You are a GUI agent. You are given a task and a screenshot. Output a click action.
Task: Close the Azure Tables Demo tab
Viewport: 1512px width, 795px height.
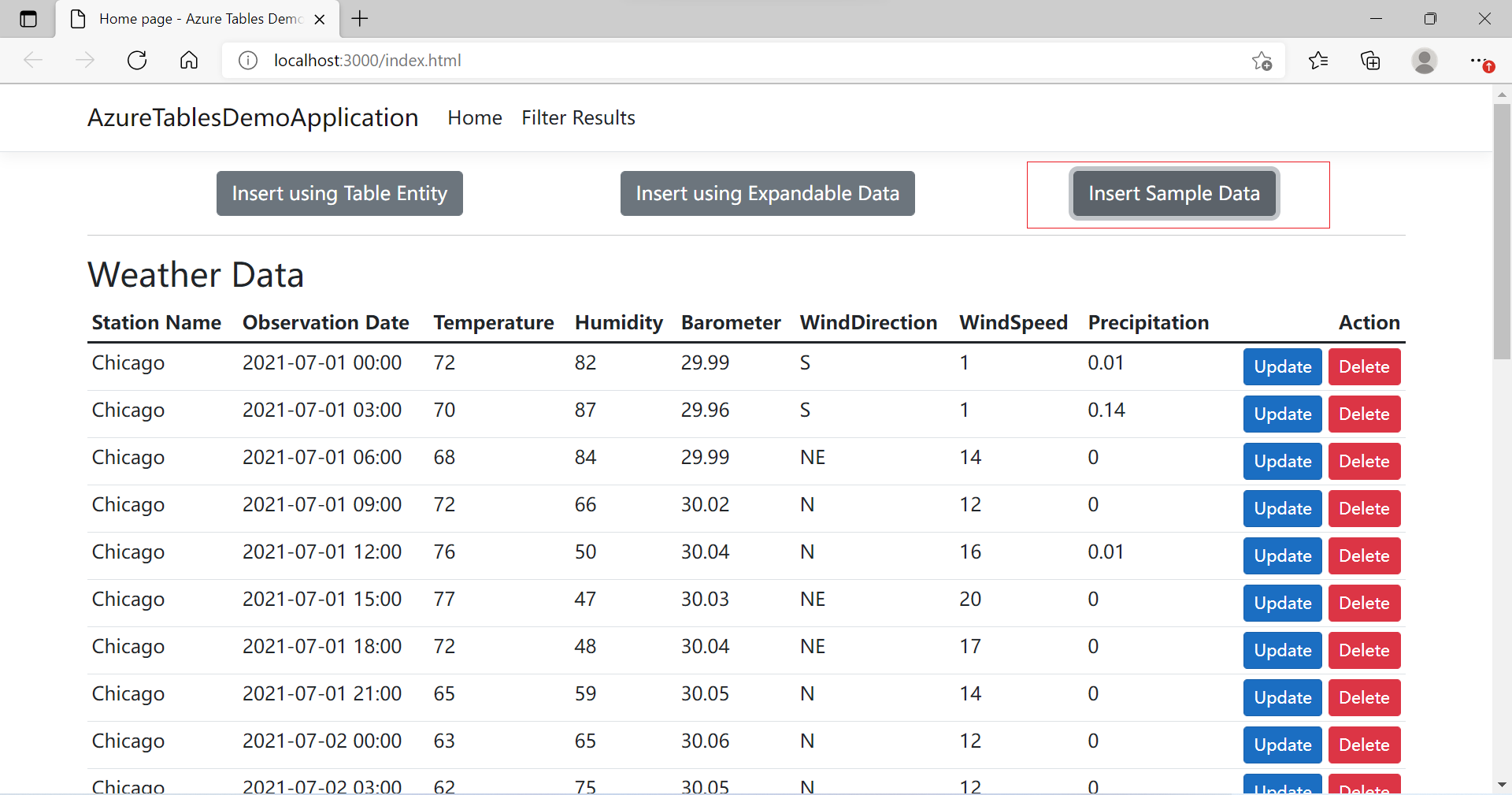[320, 20]
